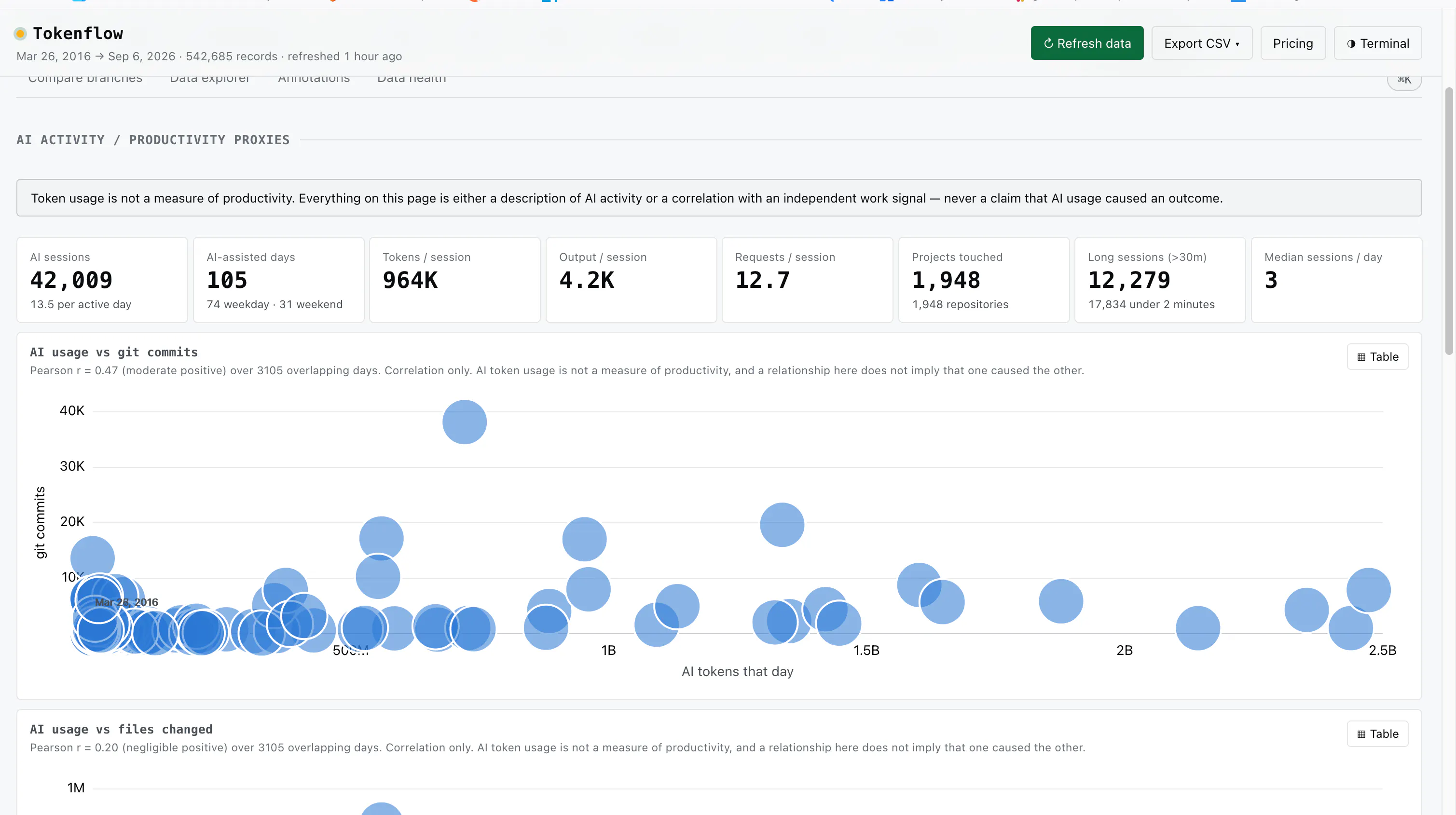
Task: Open the Data health tab
Action: 412,78
